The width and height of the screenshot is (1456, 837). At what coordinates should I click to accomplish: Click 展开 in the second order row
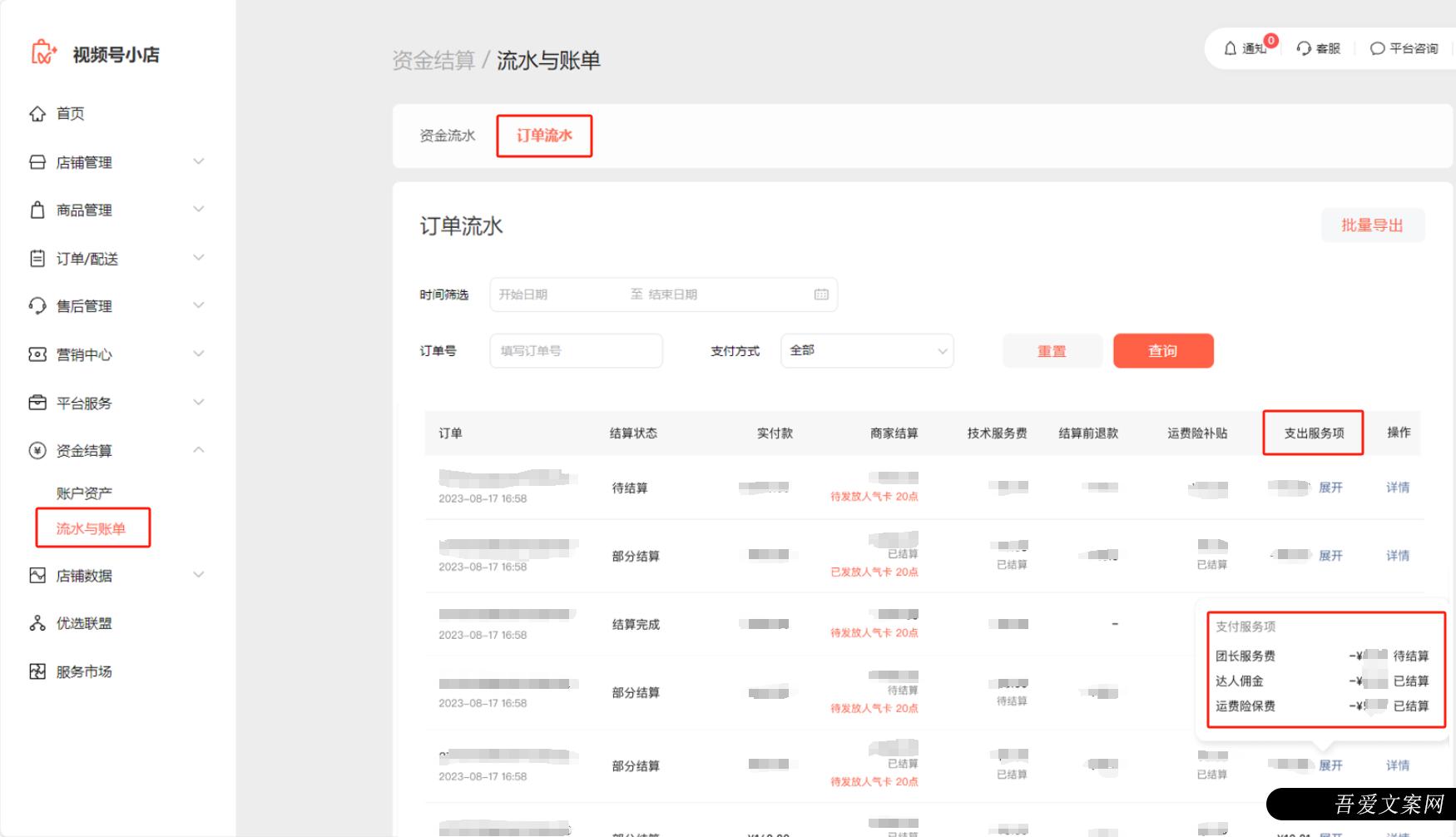click(1330, 556)
